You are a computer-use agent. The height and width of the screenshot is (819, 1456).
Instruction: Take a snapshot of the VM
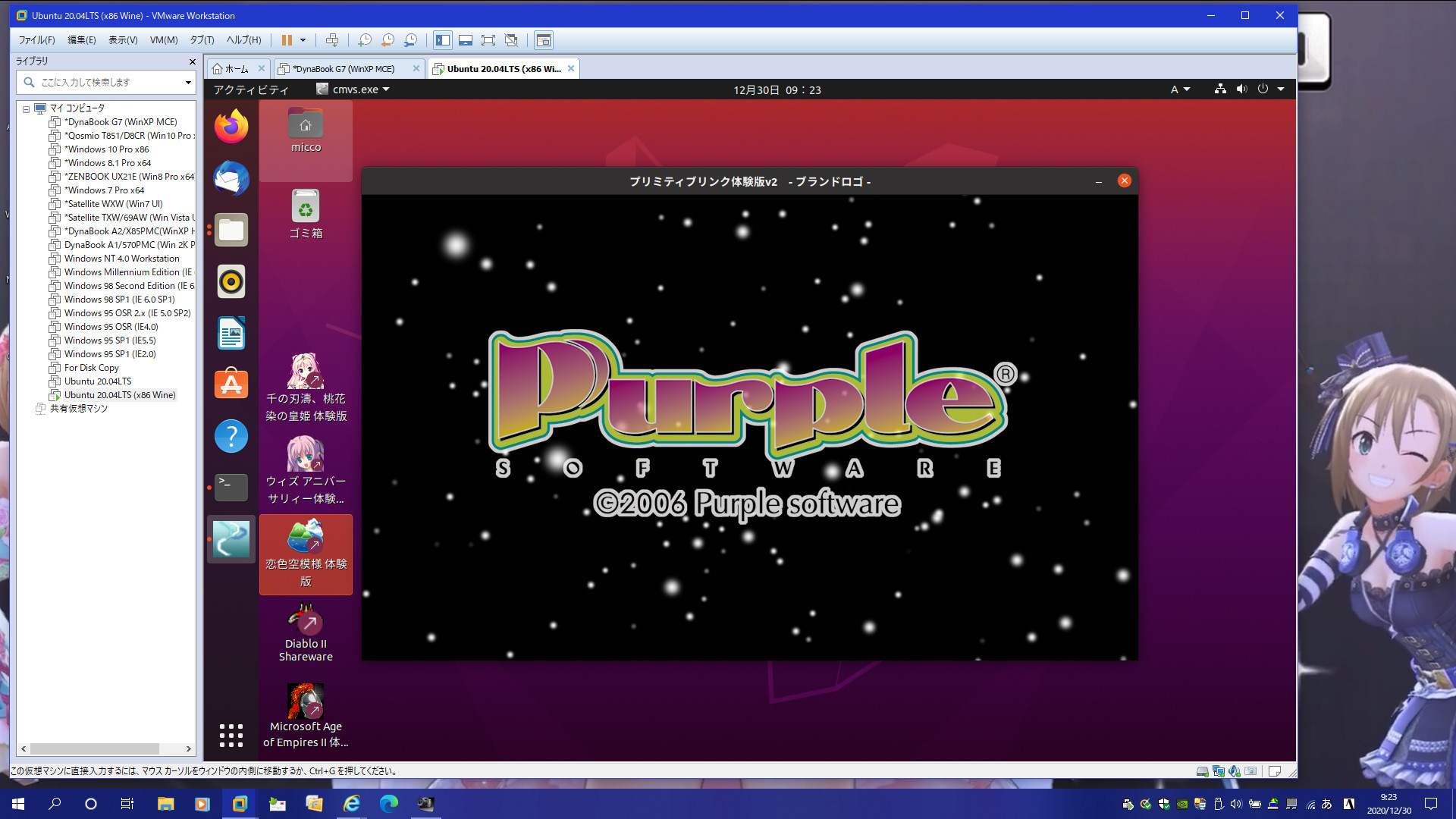coord(365,40)
